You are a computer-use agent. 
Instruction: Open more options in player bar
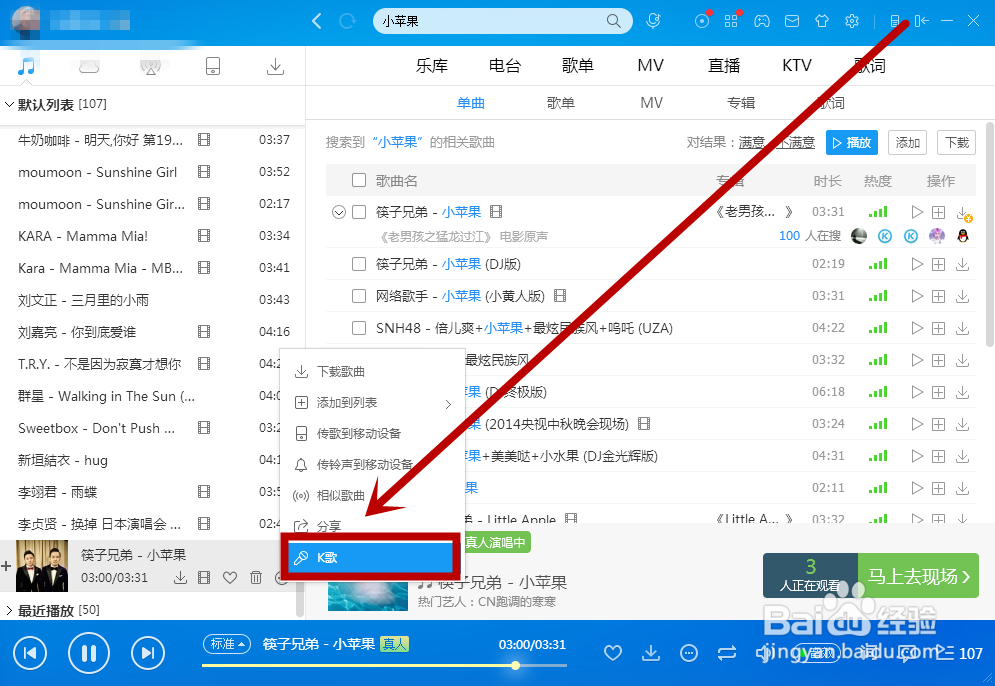(x=689, y=652)
